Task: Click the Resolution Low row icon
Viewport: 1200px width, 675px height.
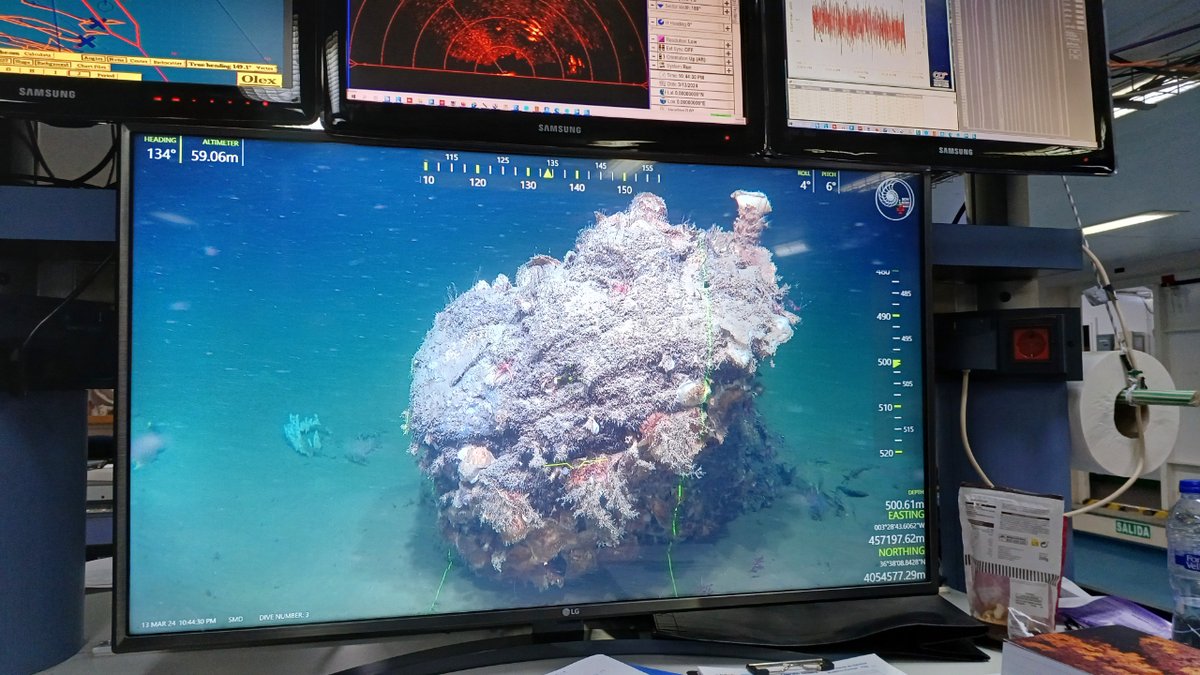Action: [x=661, y=39]
